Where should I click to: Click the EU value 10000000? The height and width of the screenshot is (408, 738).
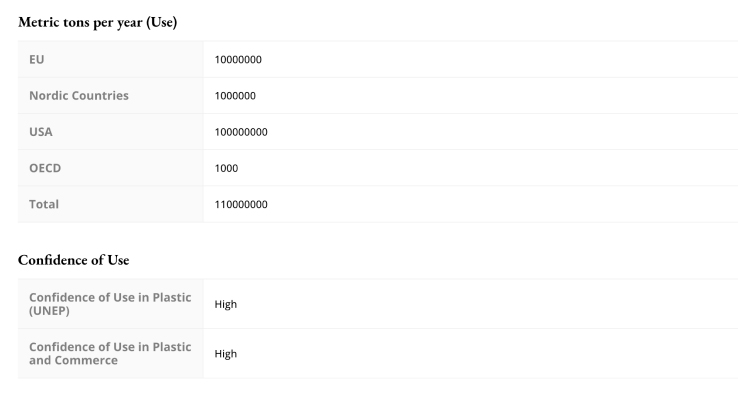(238, 60)
